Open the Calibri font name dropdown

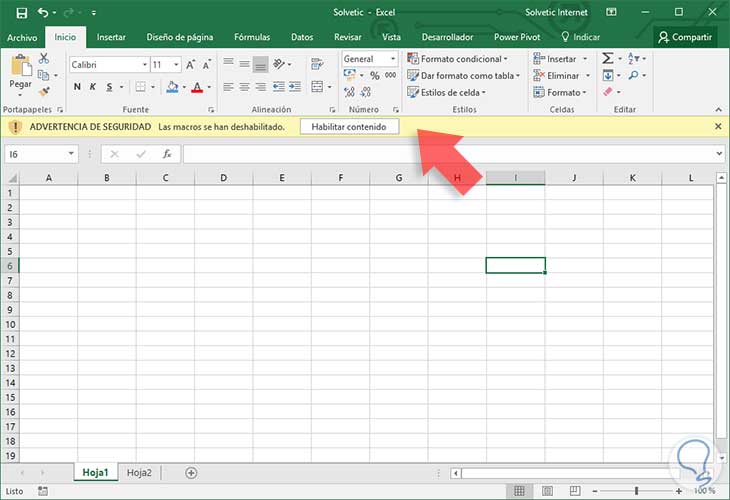click(144, 65)
